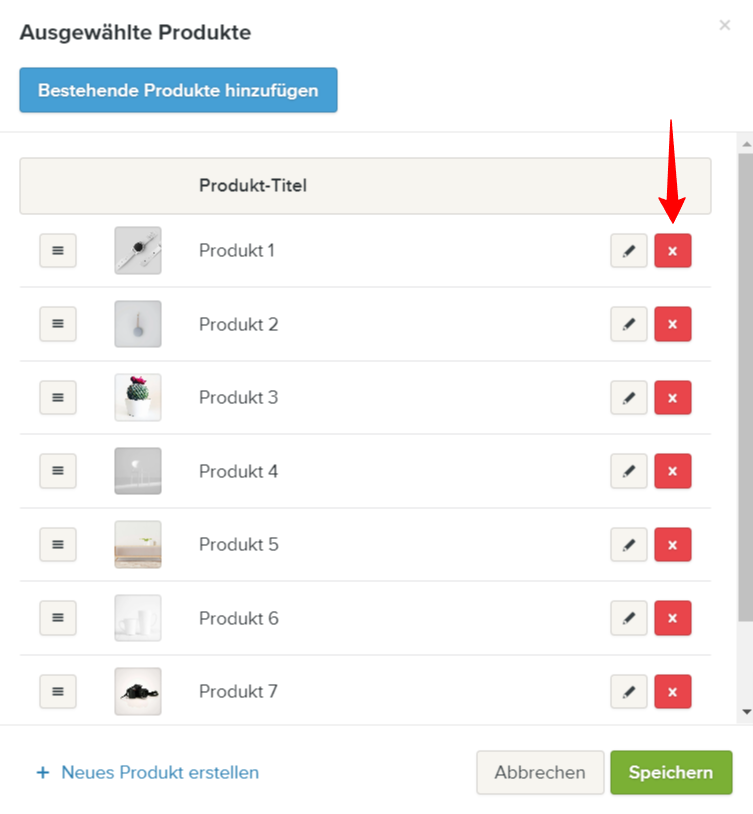Click the pencil edit icon for Produkt 1
Image resolution: width=753 pixels, height=814 pixels.
628,251
